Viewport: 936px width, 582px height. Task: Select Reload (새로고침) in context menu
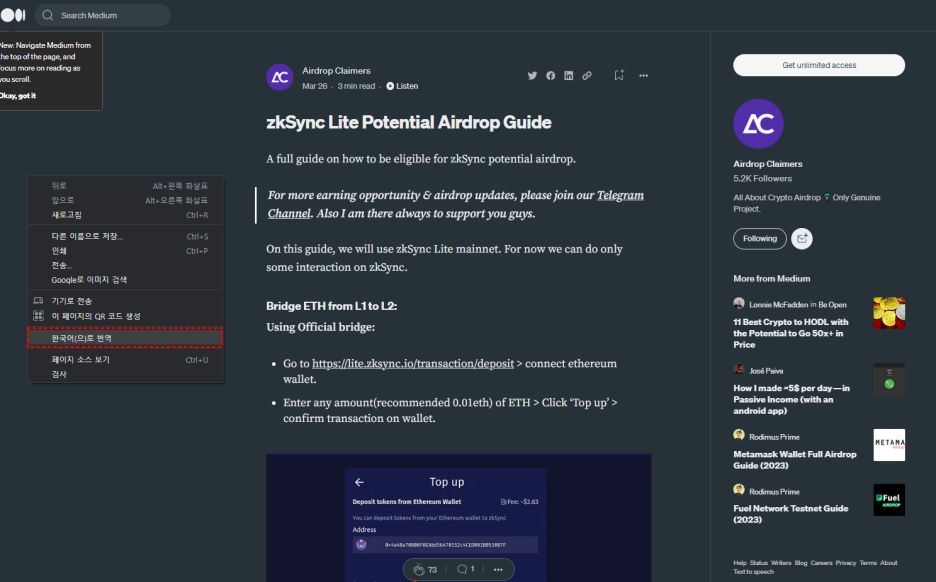pos(125,215)
